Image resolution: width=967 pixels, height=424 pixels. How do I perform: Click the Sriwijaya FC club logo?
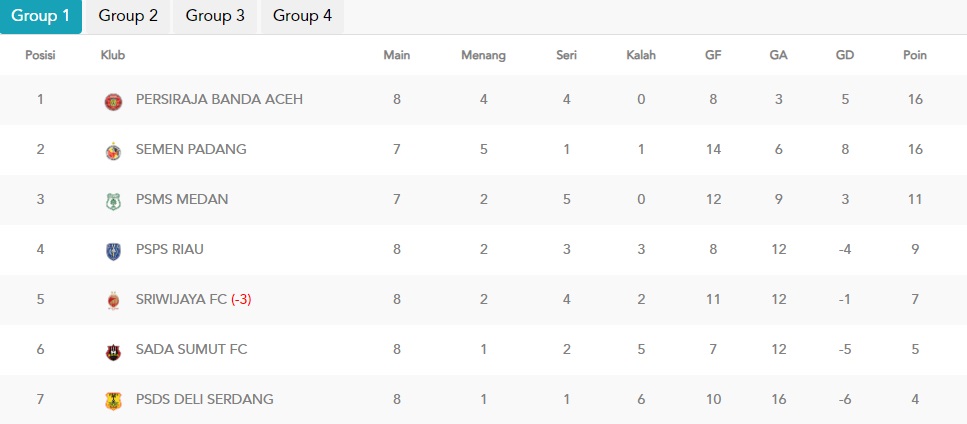(x=113, y=301)
